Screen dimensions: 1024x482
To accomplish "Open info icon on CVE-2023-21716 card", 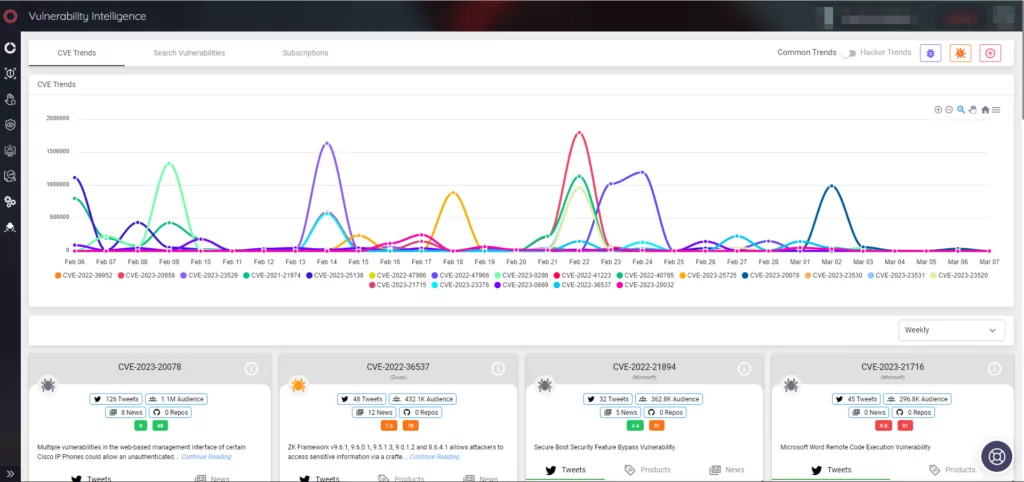I will tap(994, 369).
